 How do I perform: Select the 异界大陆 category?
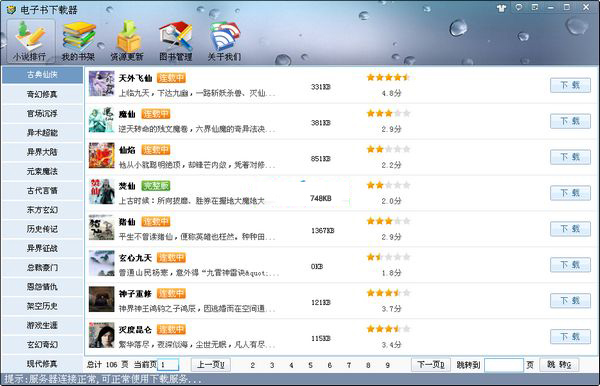tap(42, 152)
